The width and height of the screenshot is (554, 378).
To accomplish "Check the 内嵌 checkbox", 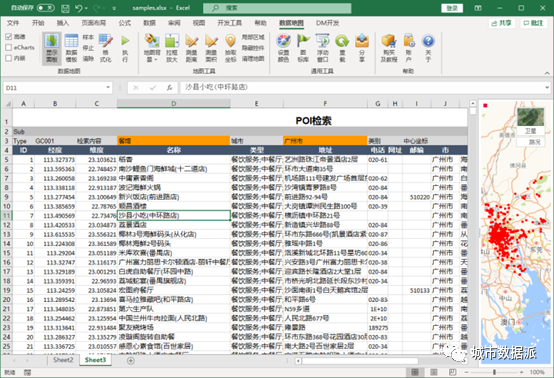I will click(9, 58).
